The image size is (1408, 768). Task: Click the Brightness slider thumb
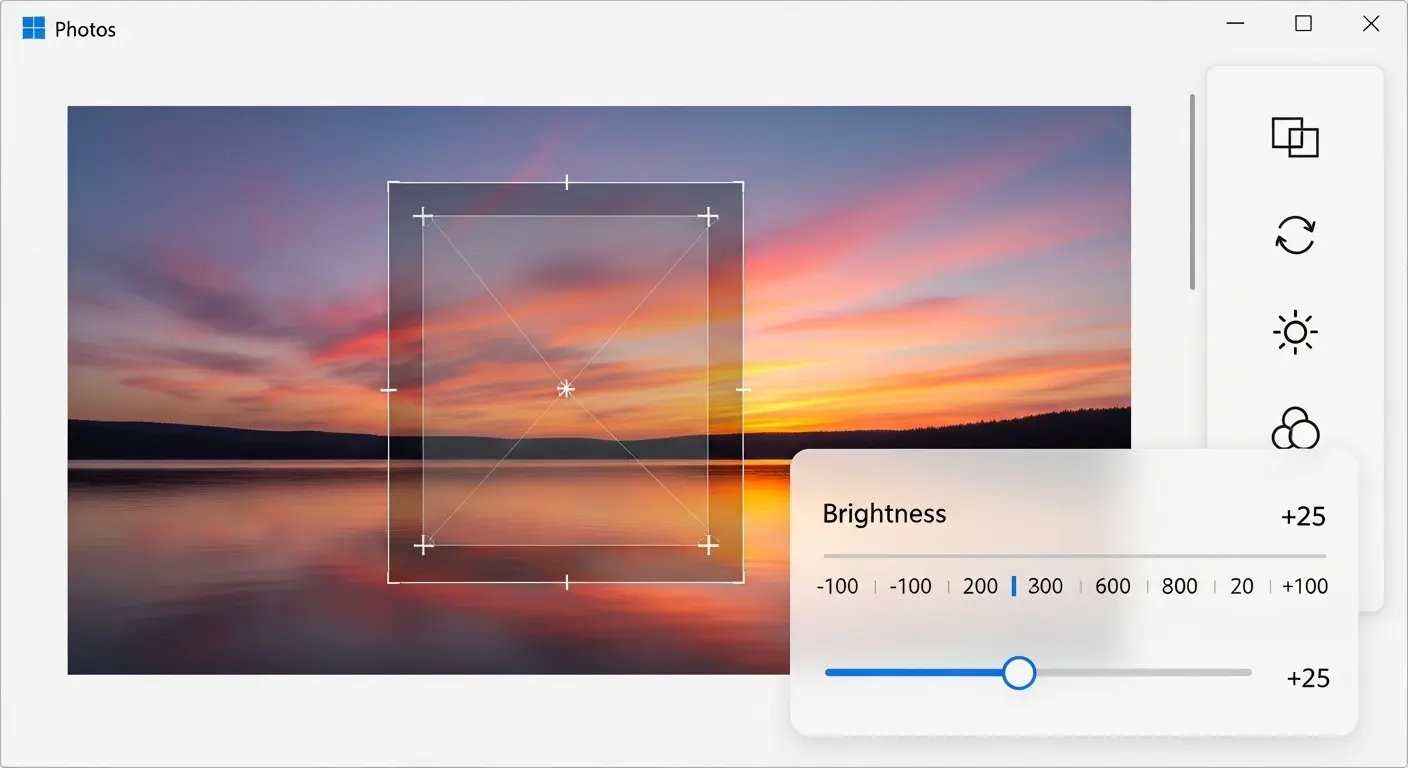tap(1019, 673)
